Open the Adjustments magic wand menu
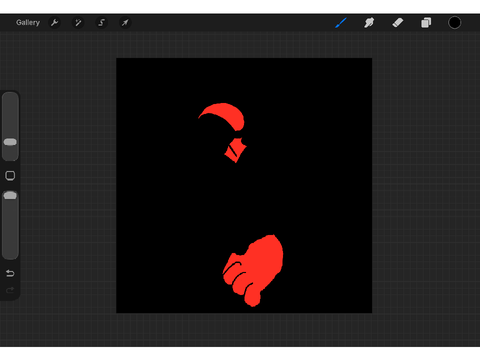The image size is (480, 360). (x=78, y=23)
